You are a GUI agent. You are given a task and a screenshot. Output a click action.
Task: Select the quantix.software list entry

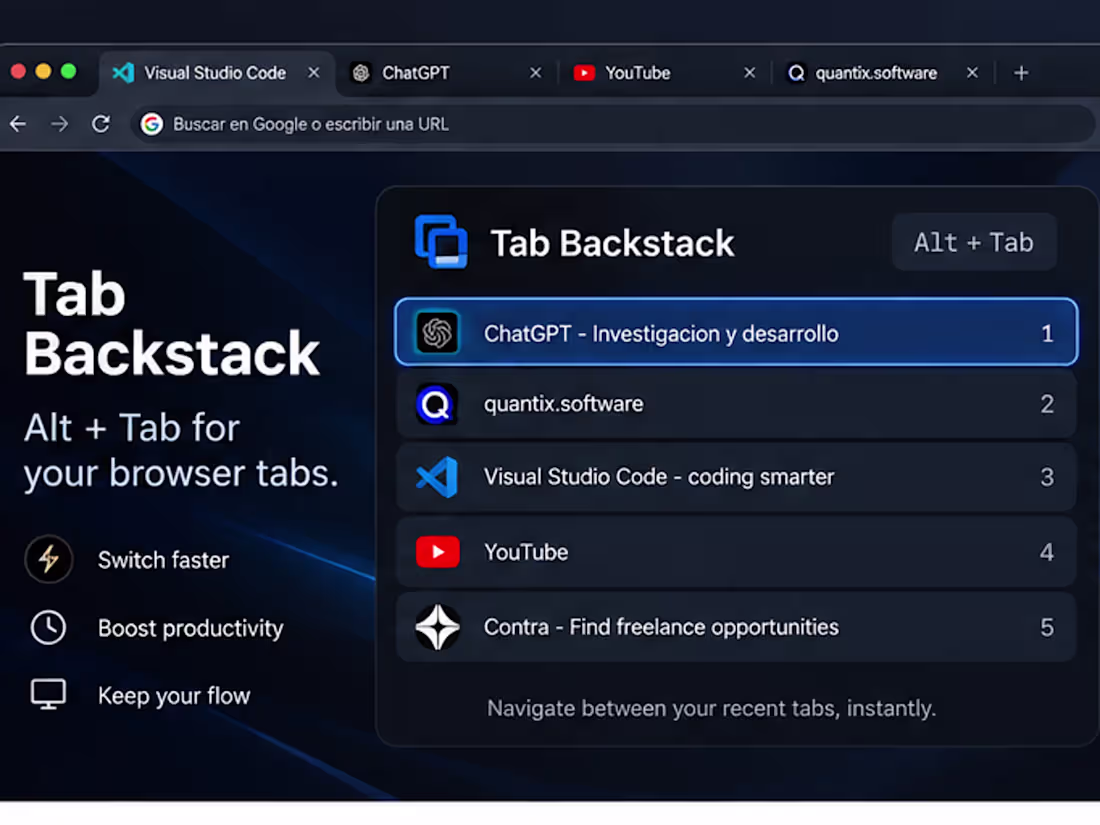click(736, 404)
